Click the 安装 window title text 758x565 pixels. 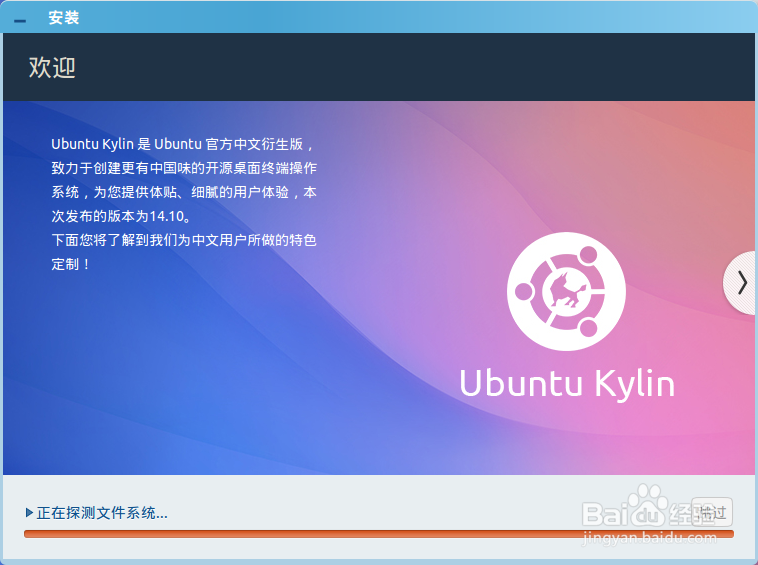[63, 18]
